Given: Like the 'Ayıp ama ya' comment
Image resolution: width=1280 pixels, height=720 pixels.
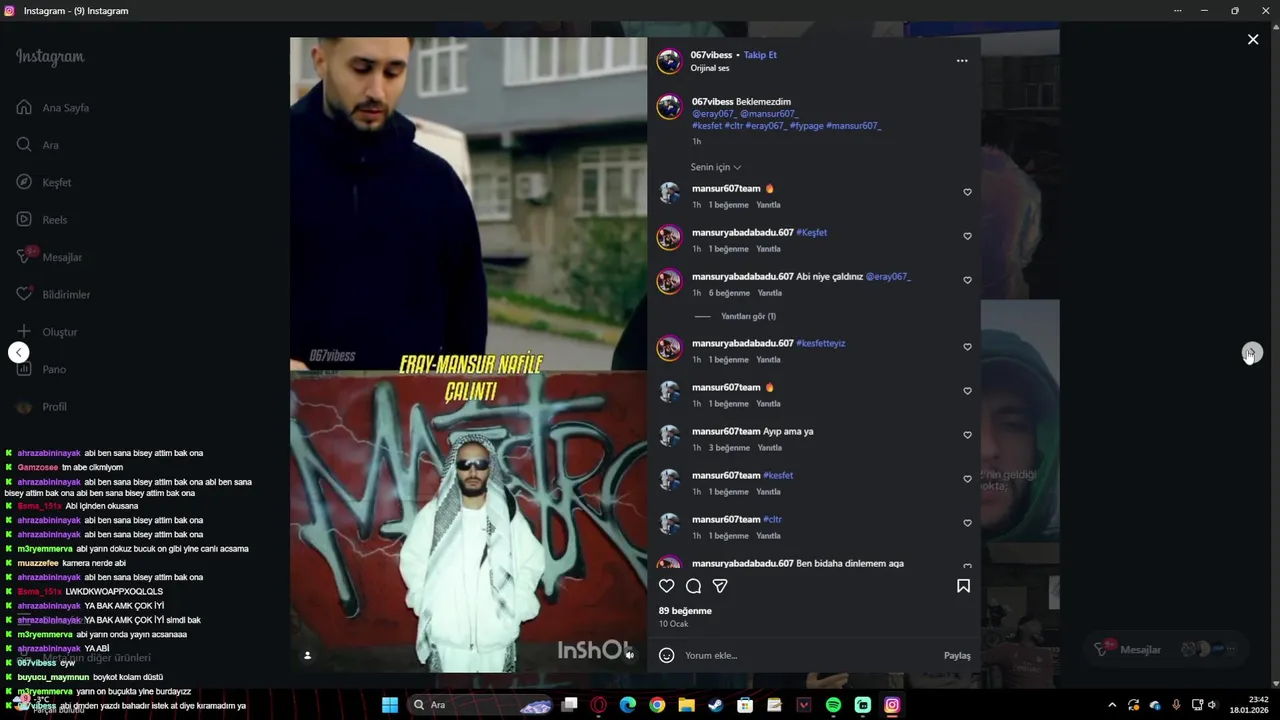Looking at the screenshot, I should coord(967,435).
